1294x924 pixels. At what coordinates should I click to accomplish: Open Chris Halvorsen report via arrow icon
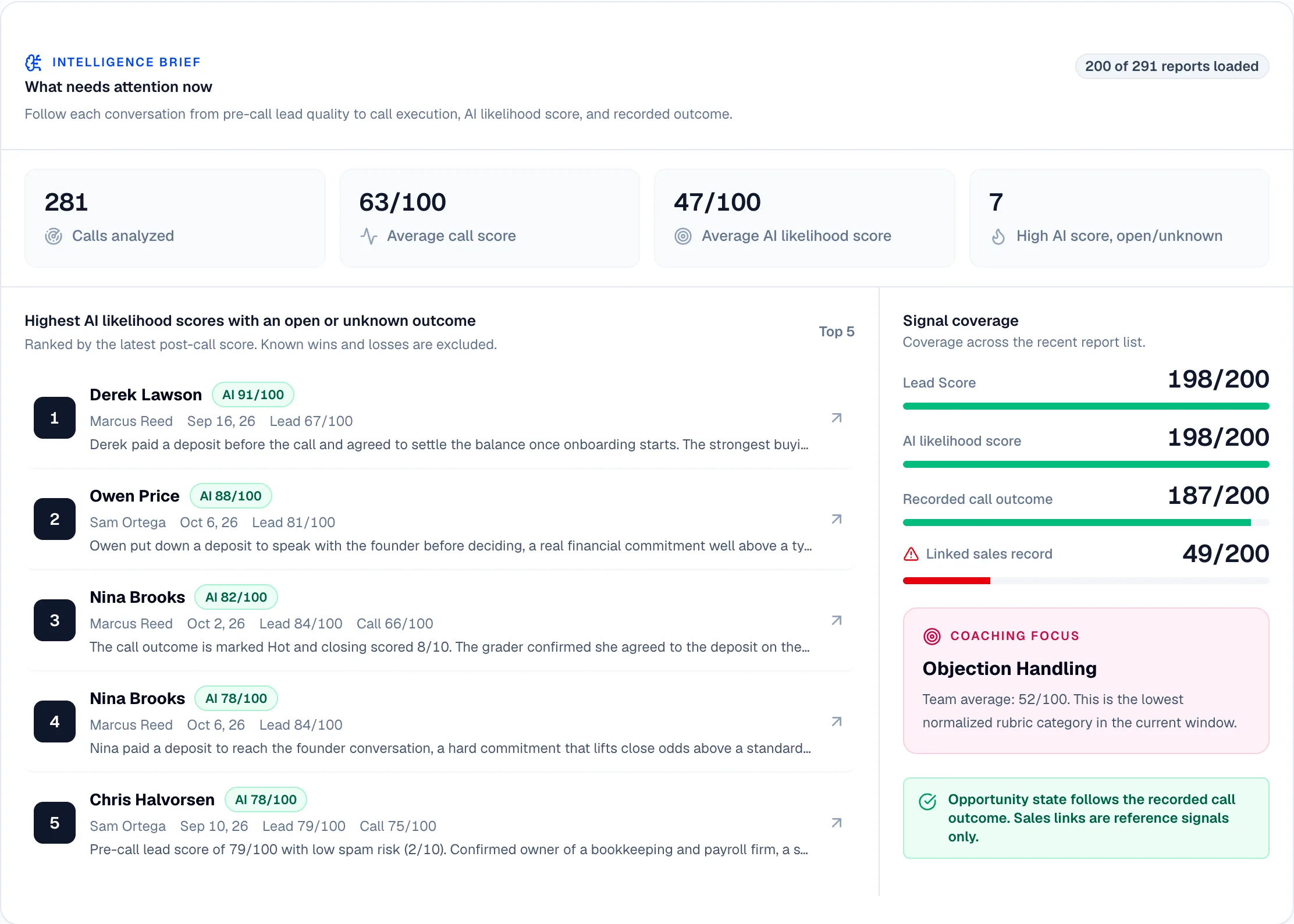tap(837, 823)
